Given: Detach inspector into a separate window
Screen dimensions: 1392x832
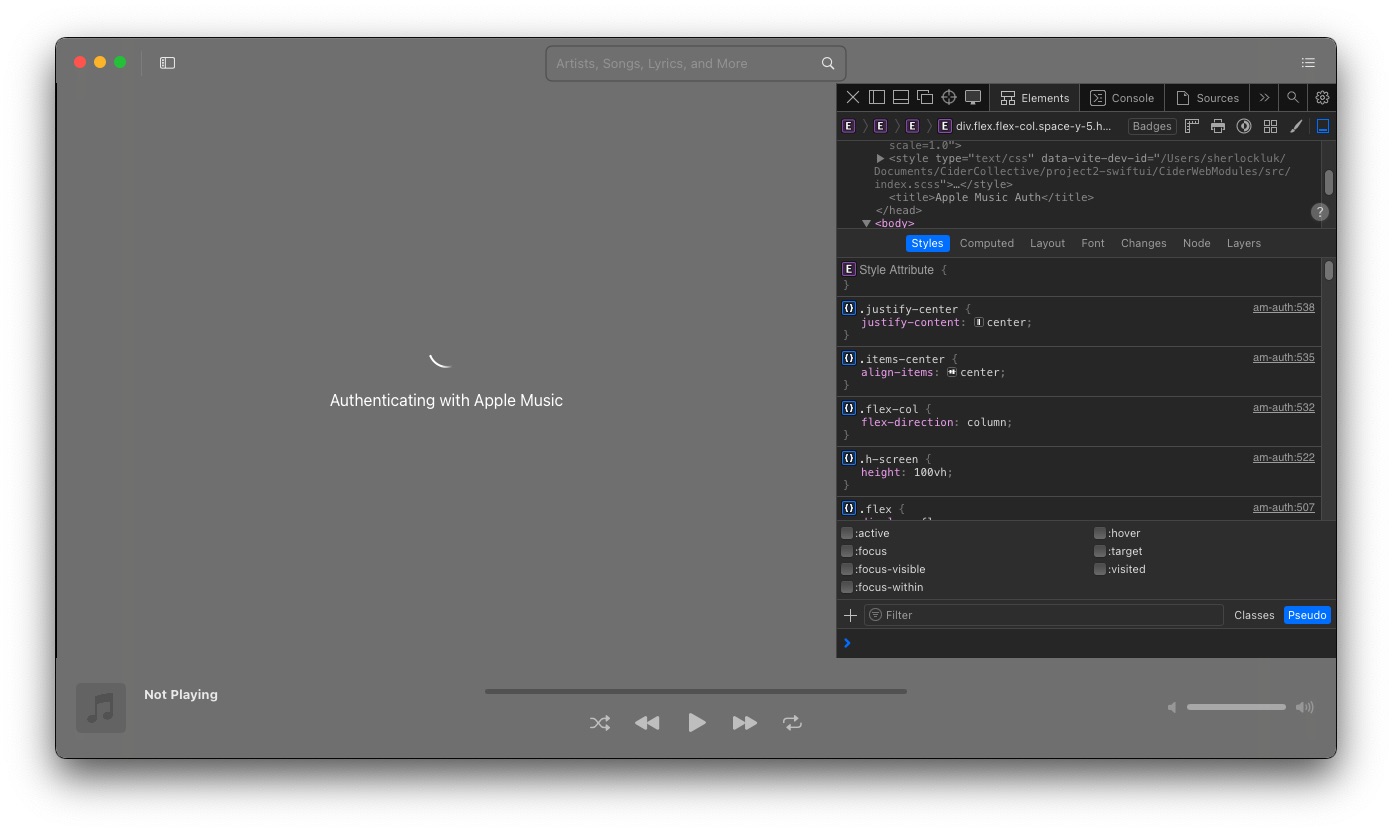Looking at the screenshot, I should 925,97.
